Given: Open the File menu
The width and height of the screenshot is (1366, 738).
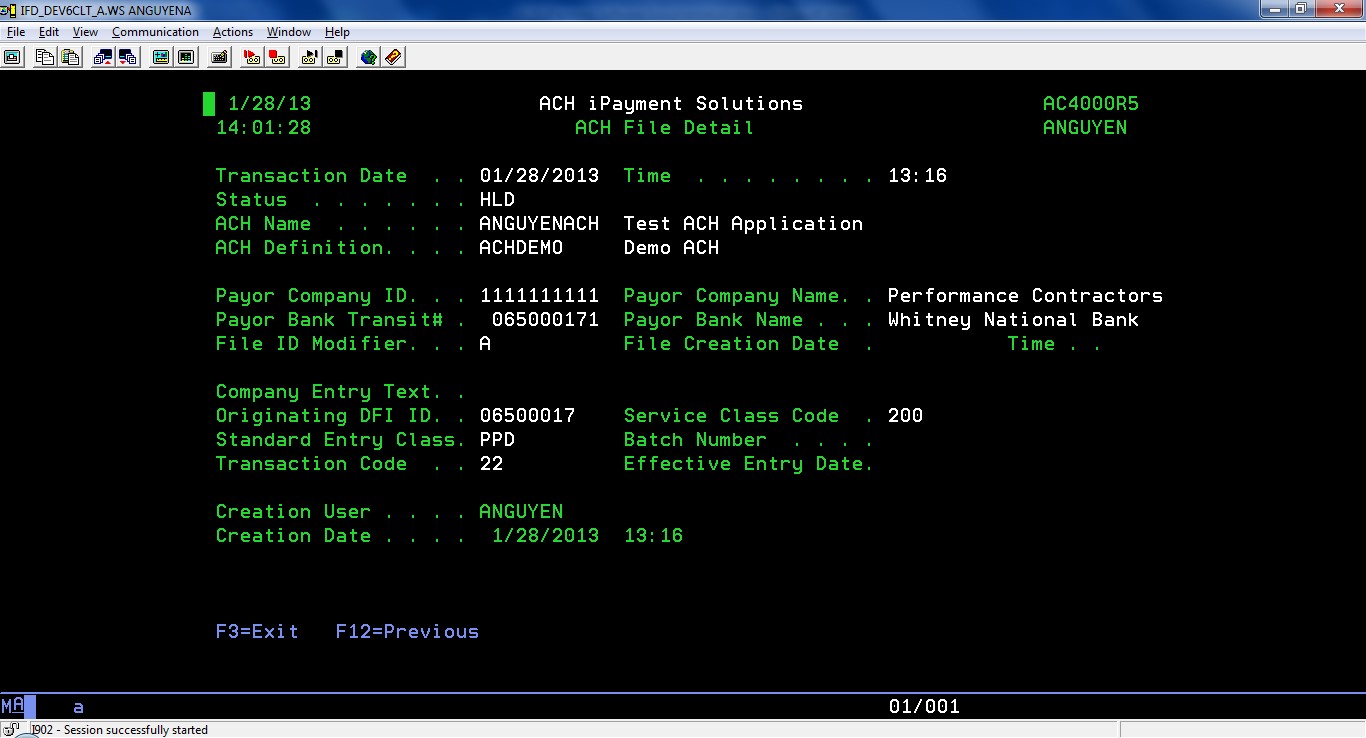Looking at the screenshot, I should pos(15,32).
